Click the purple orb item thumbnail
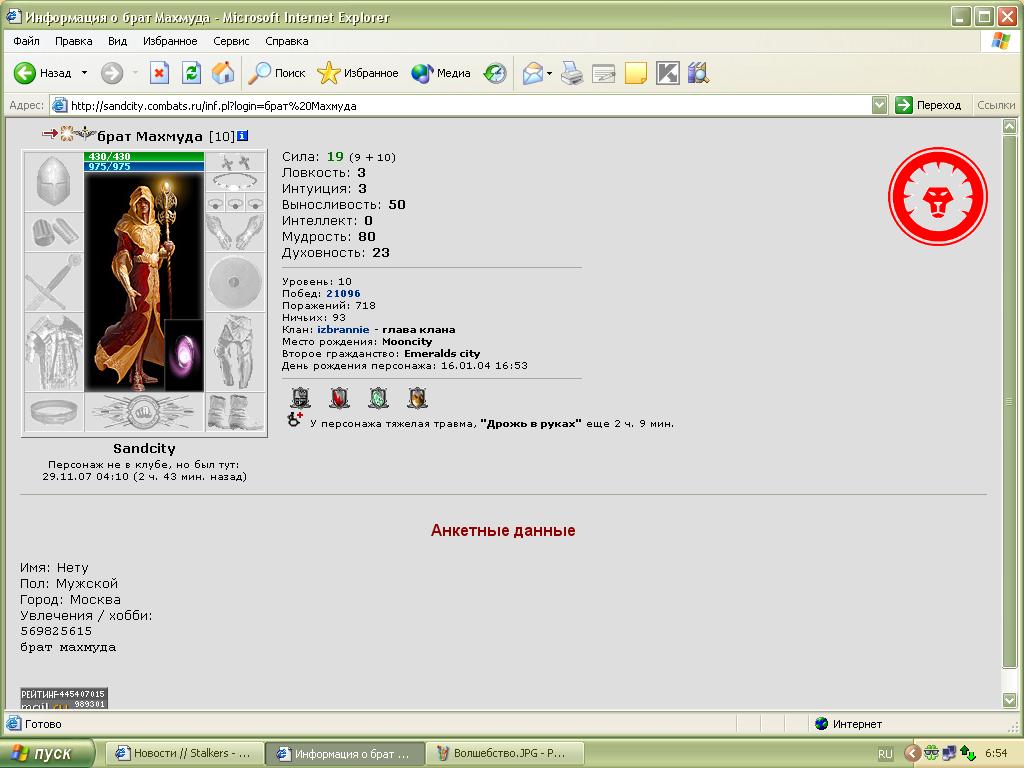Screen dimensions: 1024x768 [x=184, y=355]
